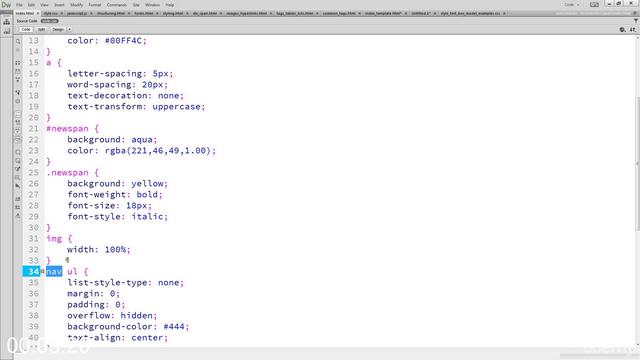Screen dimensions: 640x360
Task: Click the Collapse Selection icon
Action: click(18, 71)
